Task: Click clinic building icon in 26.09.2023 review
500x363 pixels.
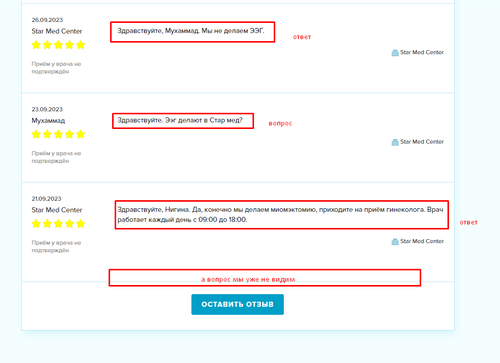Action: pos(395,53)
